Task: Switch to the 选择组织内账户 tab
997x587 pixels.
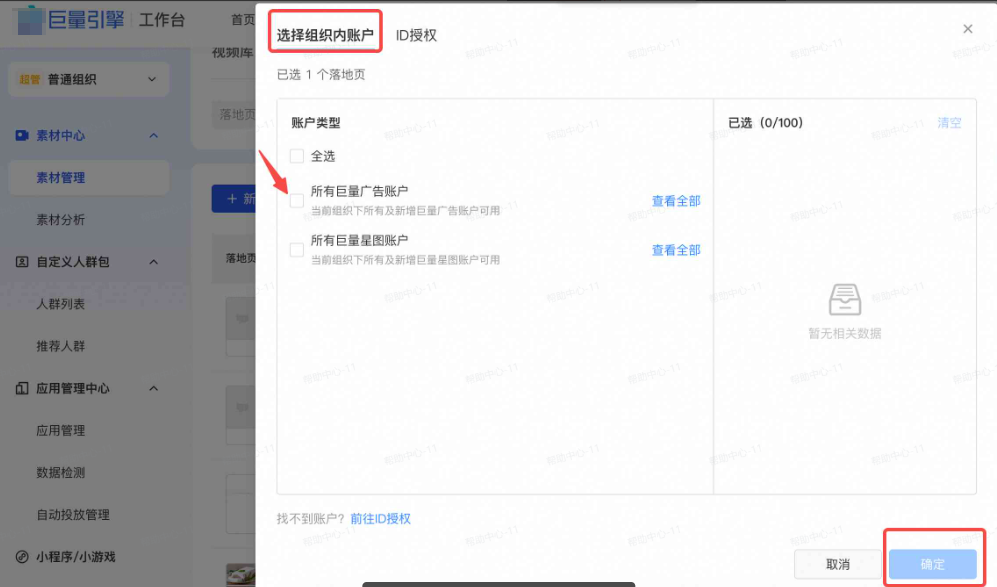Action: click(325, 35)
